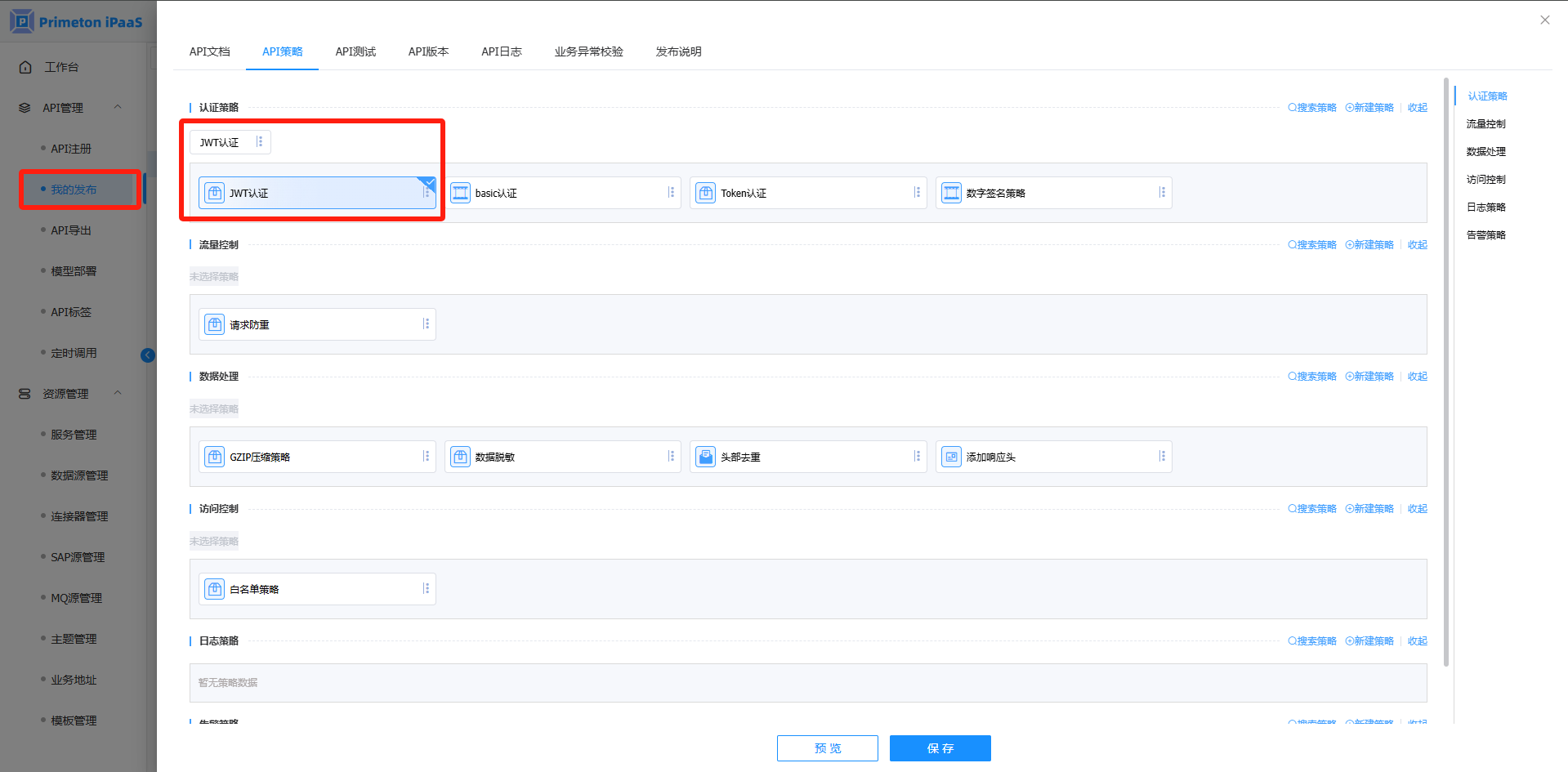Open the API日志 tab

coord(501,51)
